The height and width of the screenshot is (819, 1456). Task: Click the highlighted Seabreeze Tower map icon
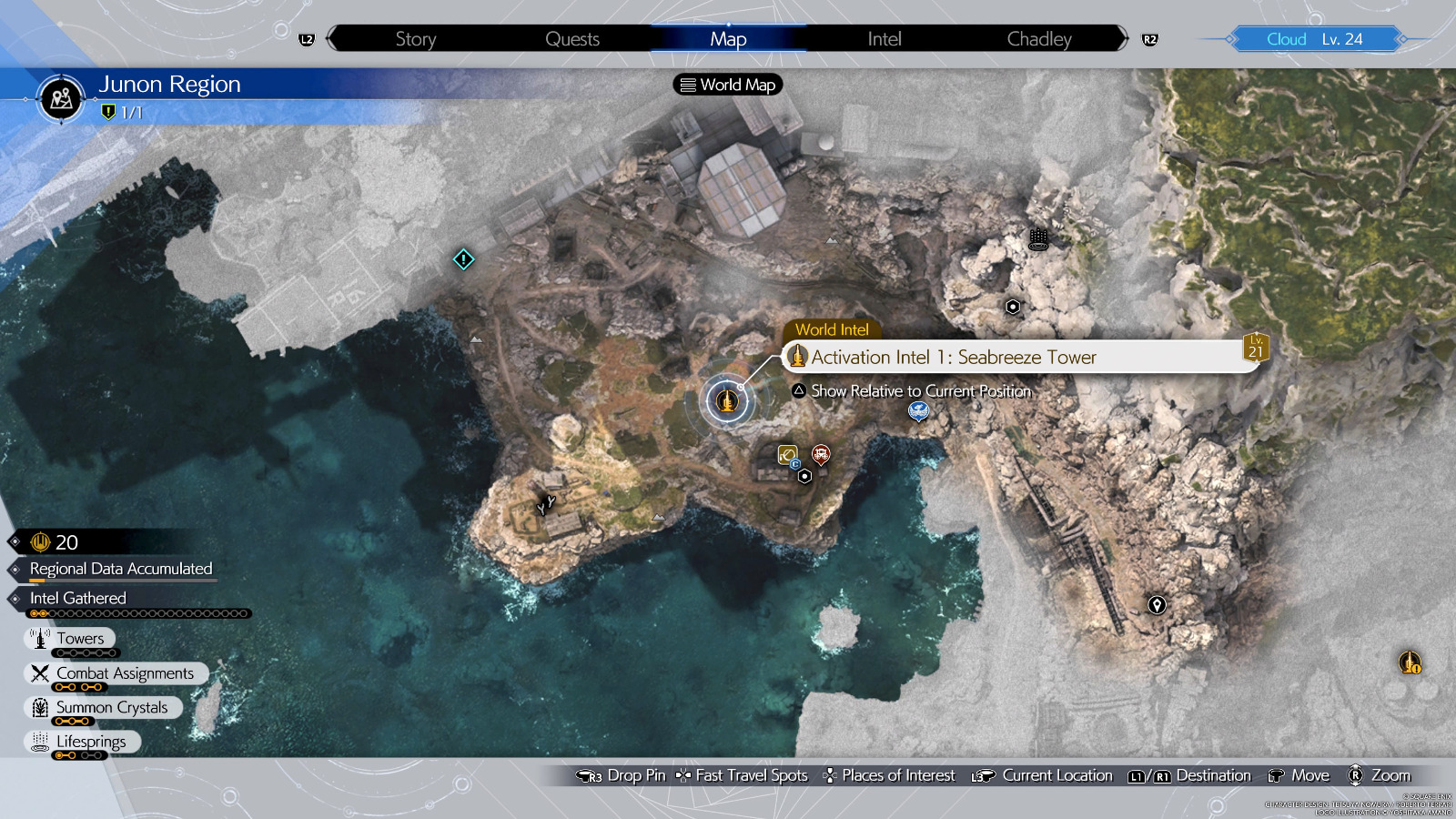pyautogui.click(x=726, y=399)
